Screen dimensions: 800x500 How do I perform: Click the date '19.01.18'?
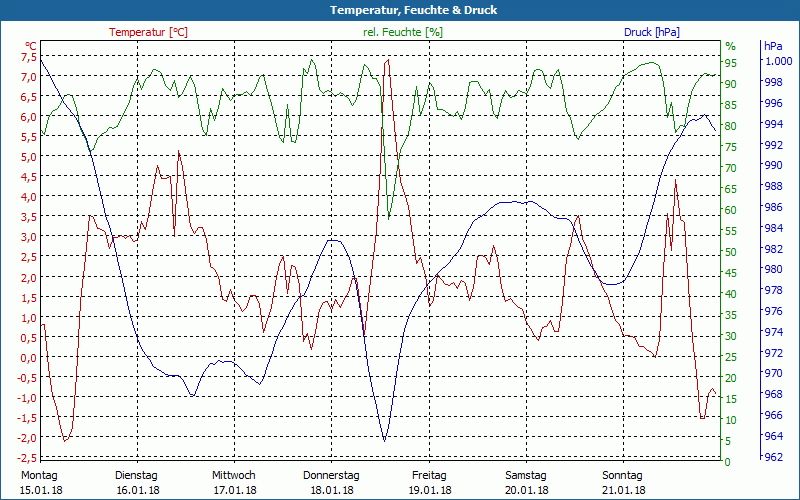click(x=430, y=490)
